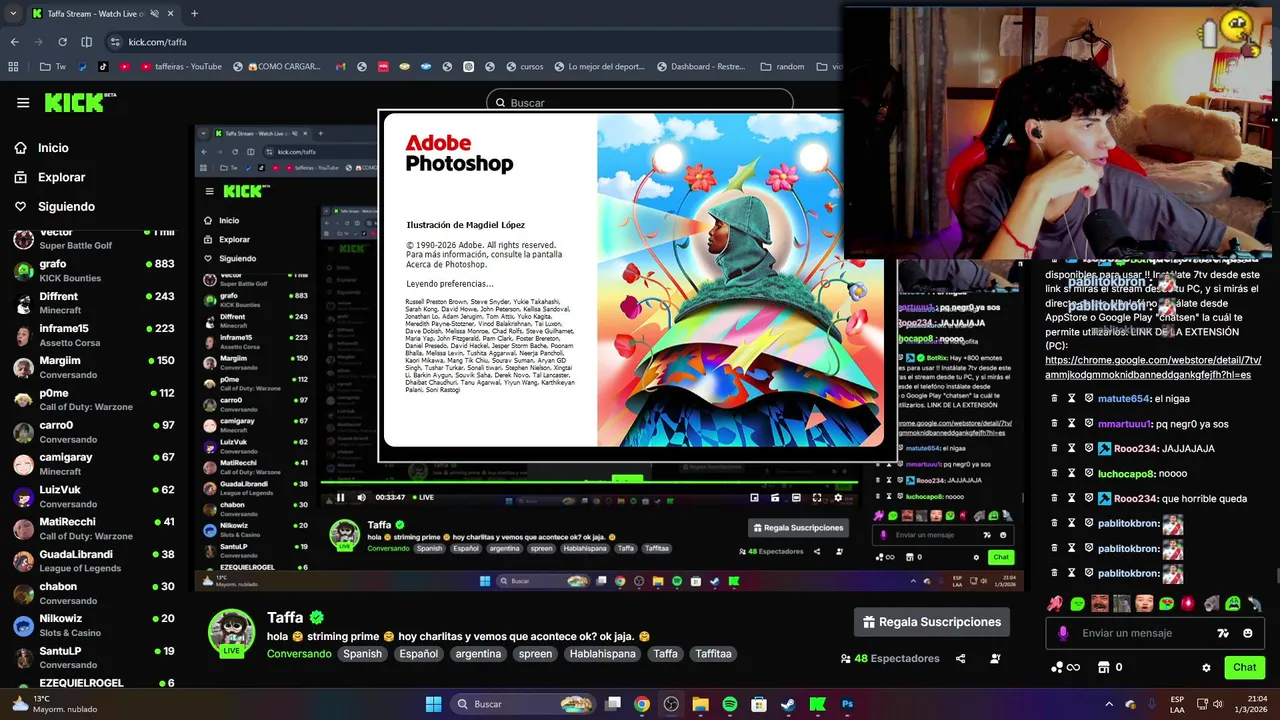Click Taffa's LIVE avatar under the main video
Viewport: 1280px width, 720px height.
pos(231,633)
